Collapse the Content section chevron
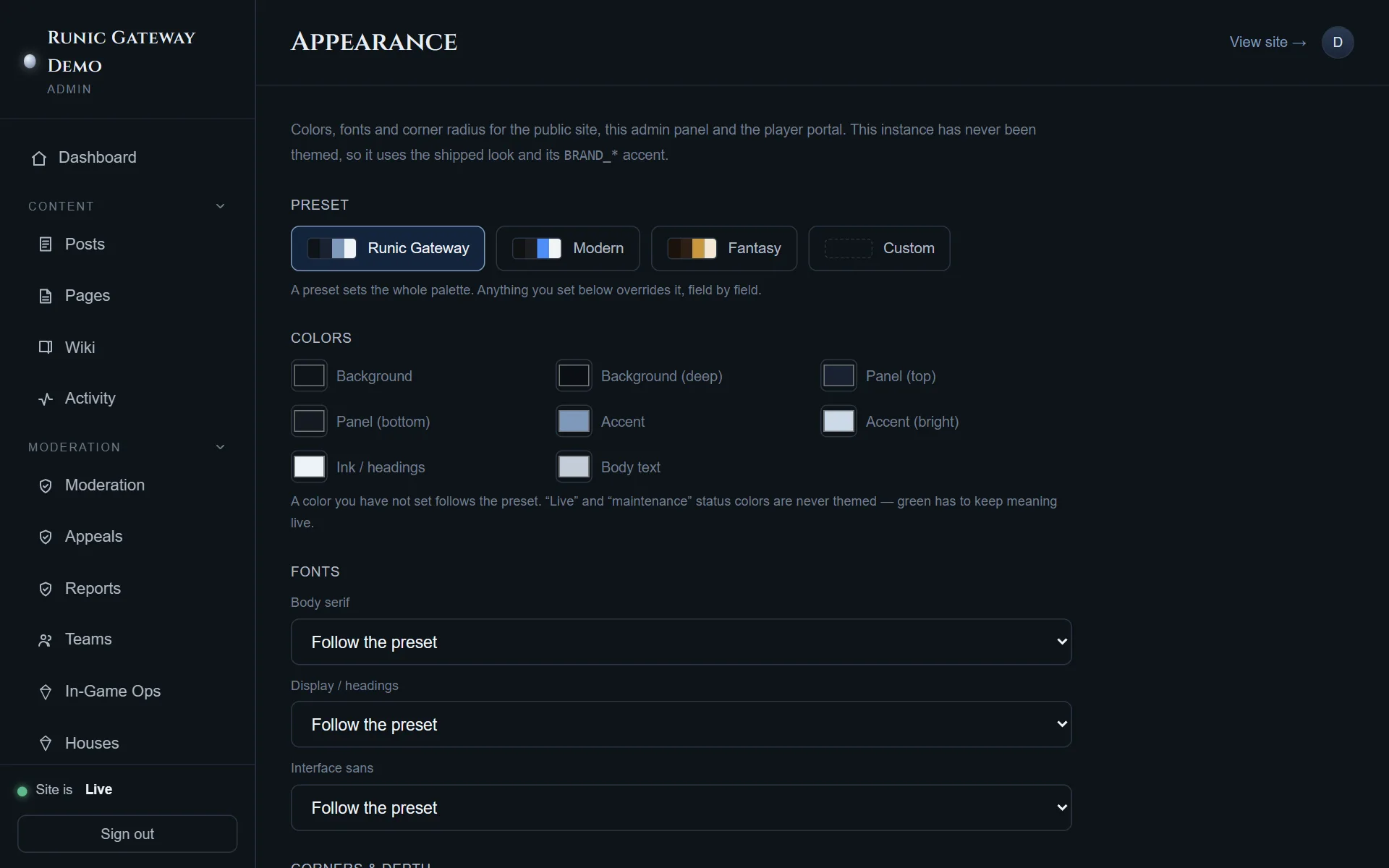The width and height of the screenshot is (1389, 868). click(x=221, y=206)
